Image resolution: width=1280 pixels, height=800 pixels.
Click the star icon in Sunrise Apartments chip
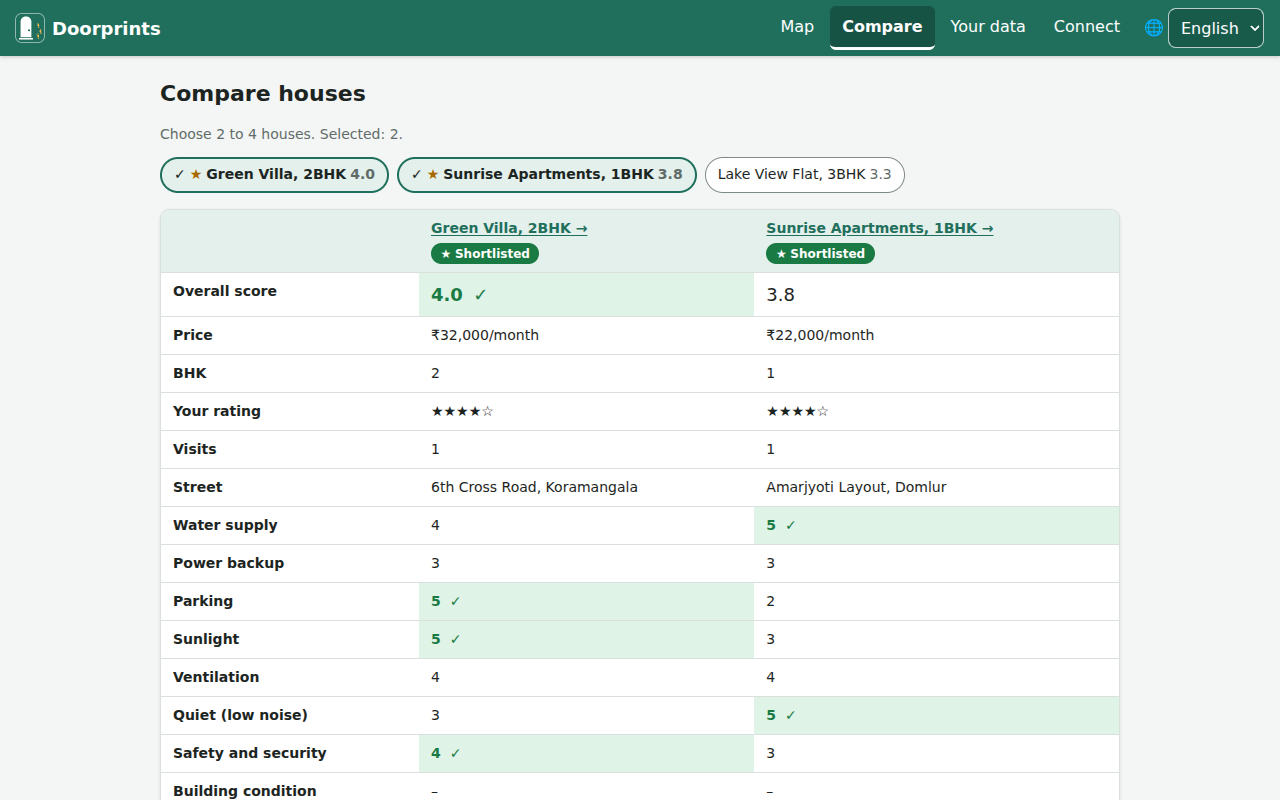coord(433,174)
